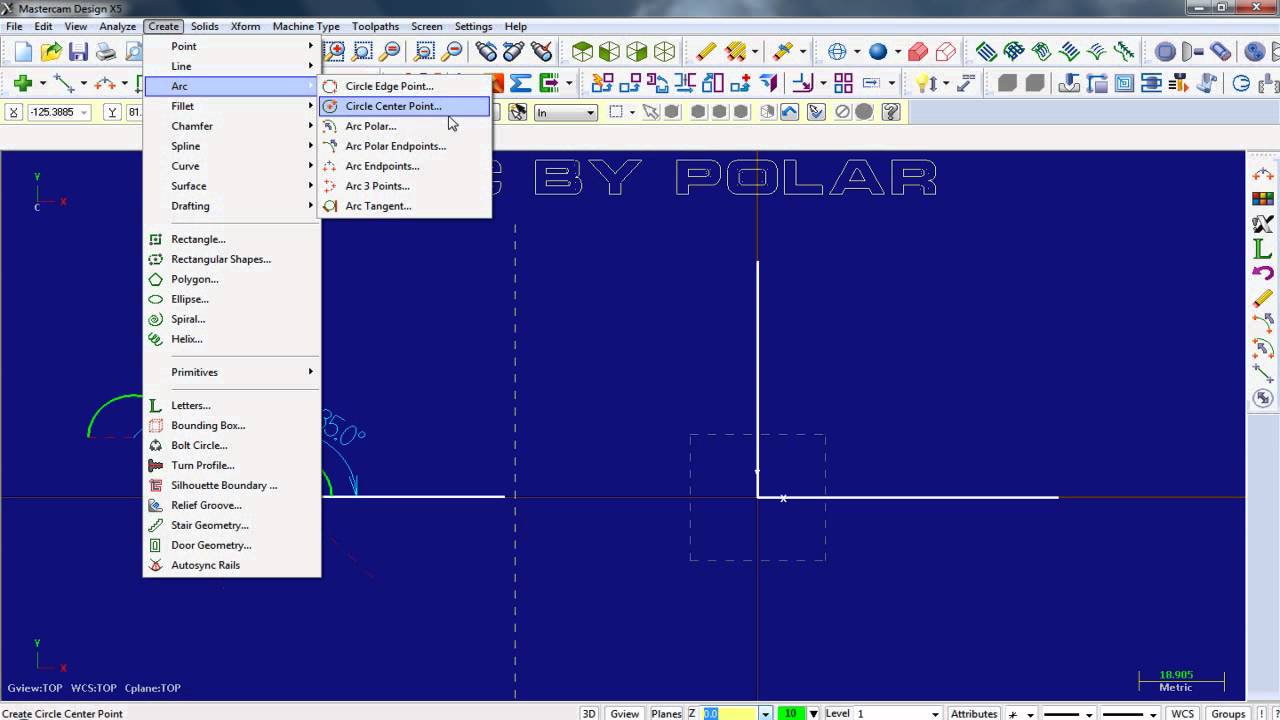Open the Level number dropdown
The width and height of the screenshot is (1280, 720).
point(935,713)
